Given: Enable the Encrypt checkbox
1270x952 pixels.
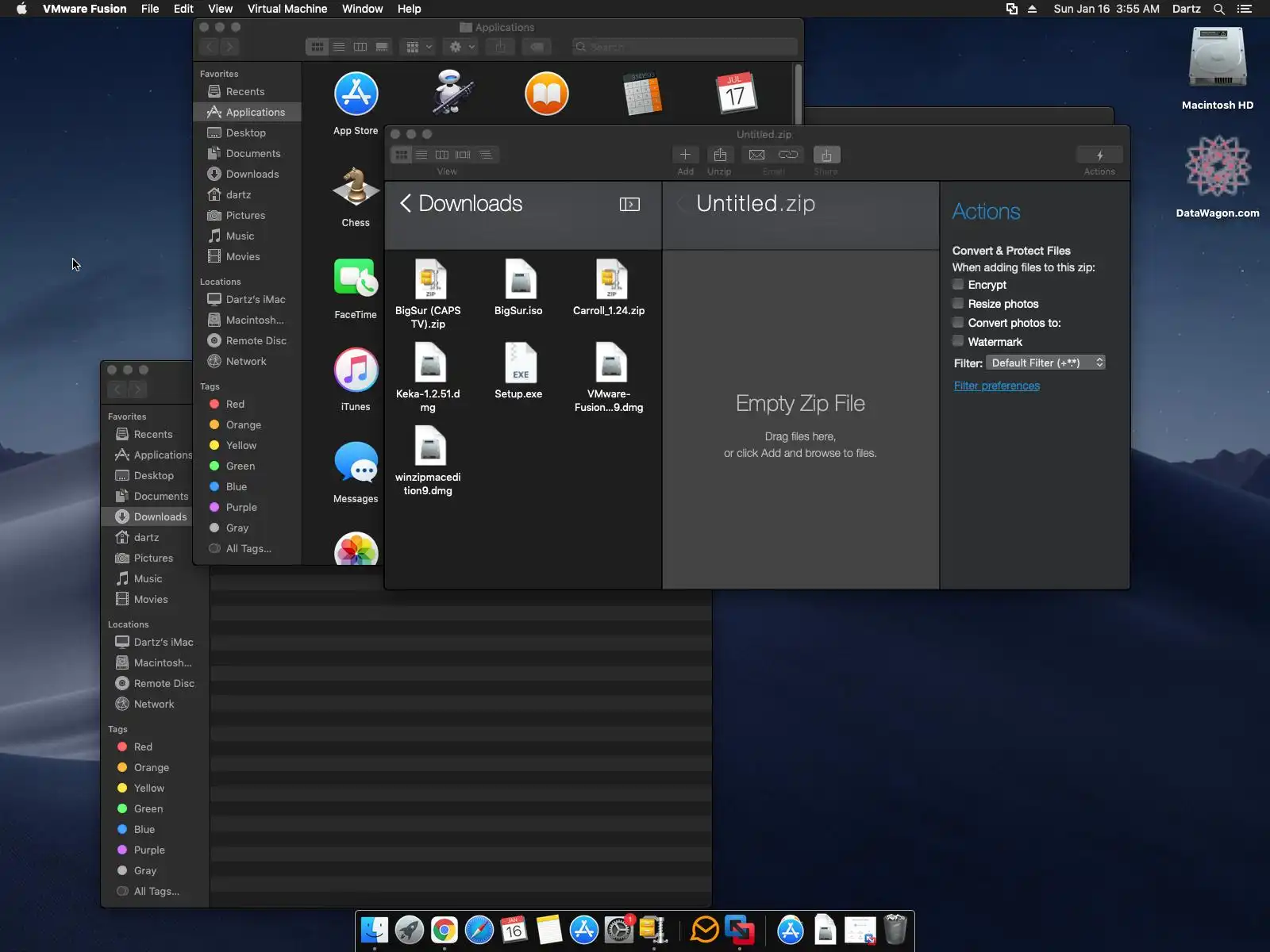Looking at the screenshot, I should click(958, 285).
